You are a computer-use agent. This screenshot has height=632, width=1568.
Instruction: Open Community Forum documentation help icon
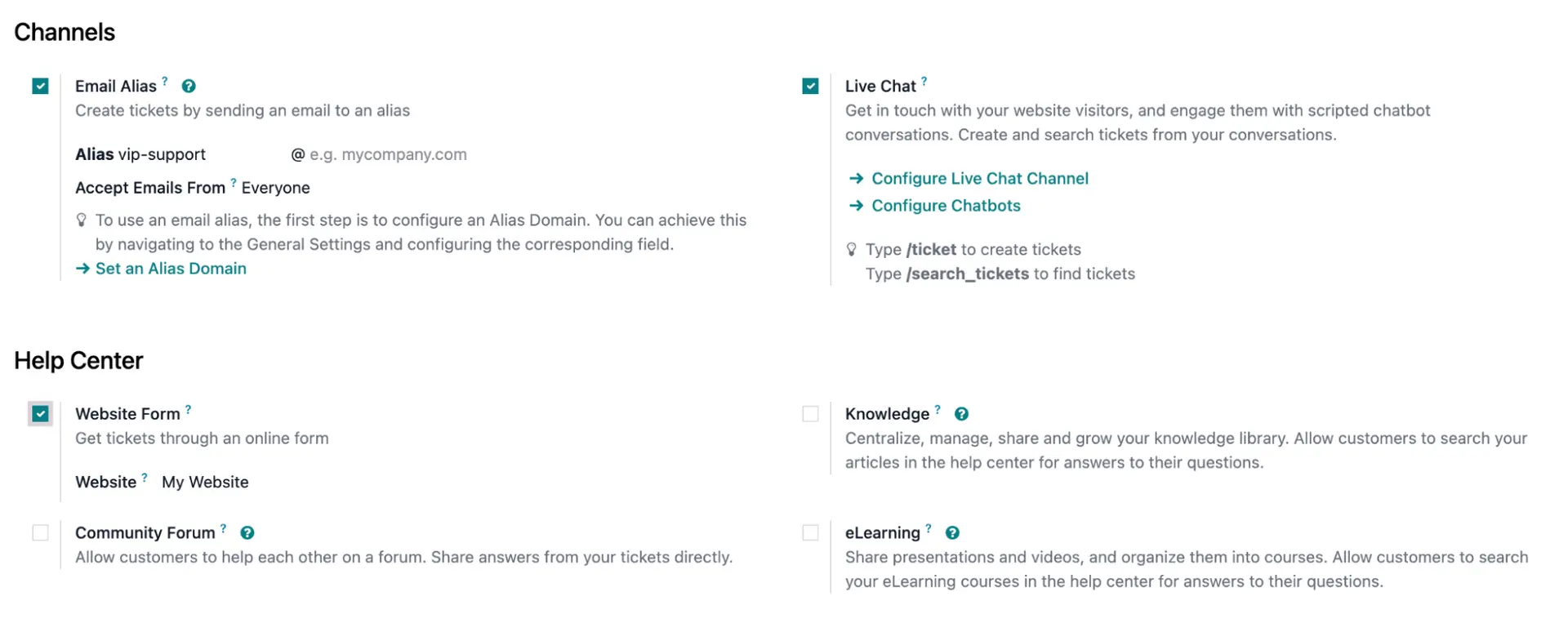(247, 533)
